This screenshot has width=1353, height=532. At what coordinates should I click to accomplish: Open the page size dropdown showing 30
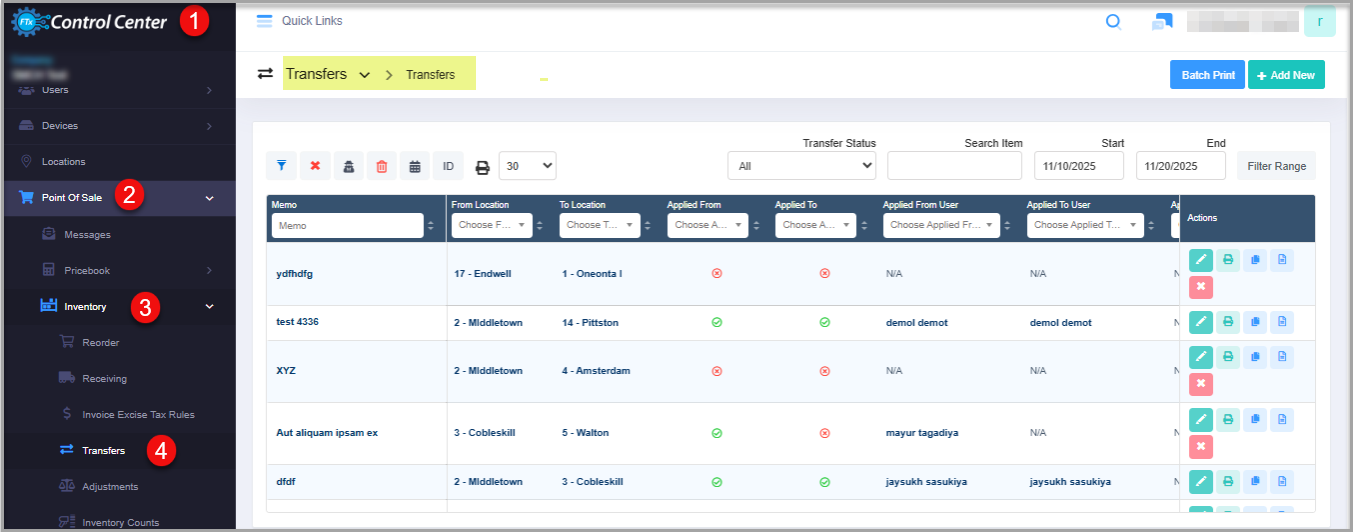pos(527,166)
